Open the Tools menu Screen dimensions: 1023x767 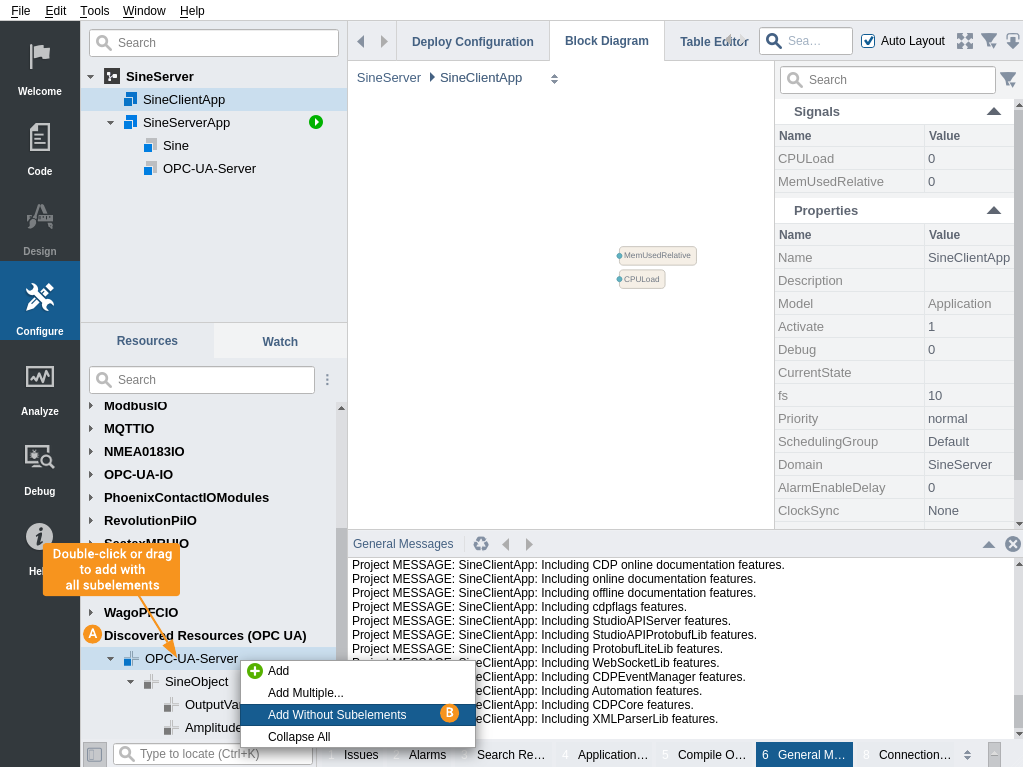95,10
